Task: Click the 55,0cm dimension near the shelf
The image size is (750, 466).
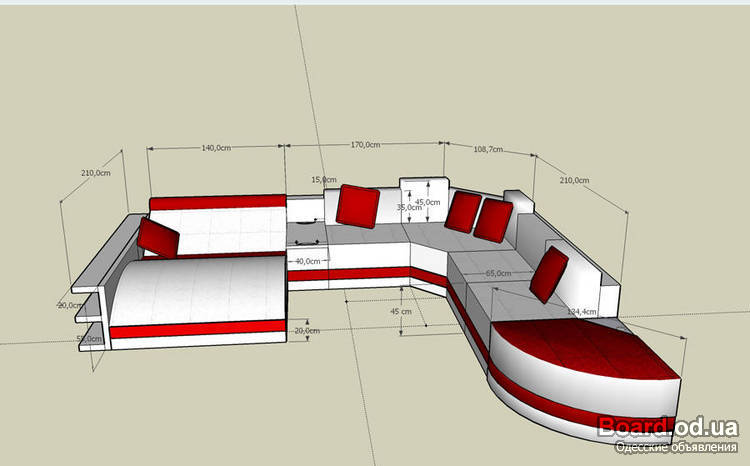Action: click(x=90, y=338)
